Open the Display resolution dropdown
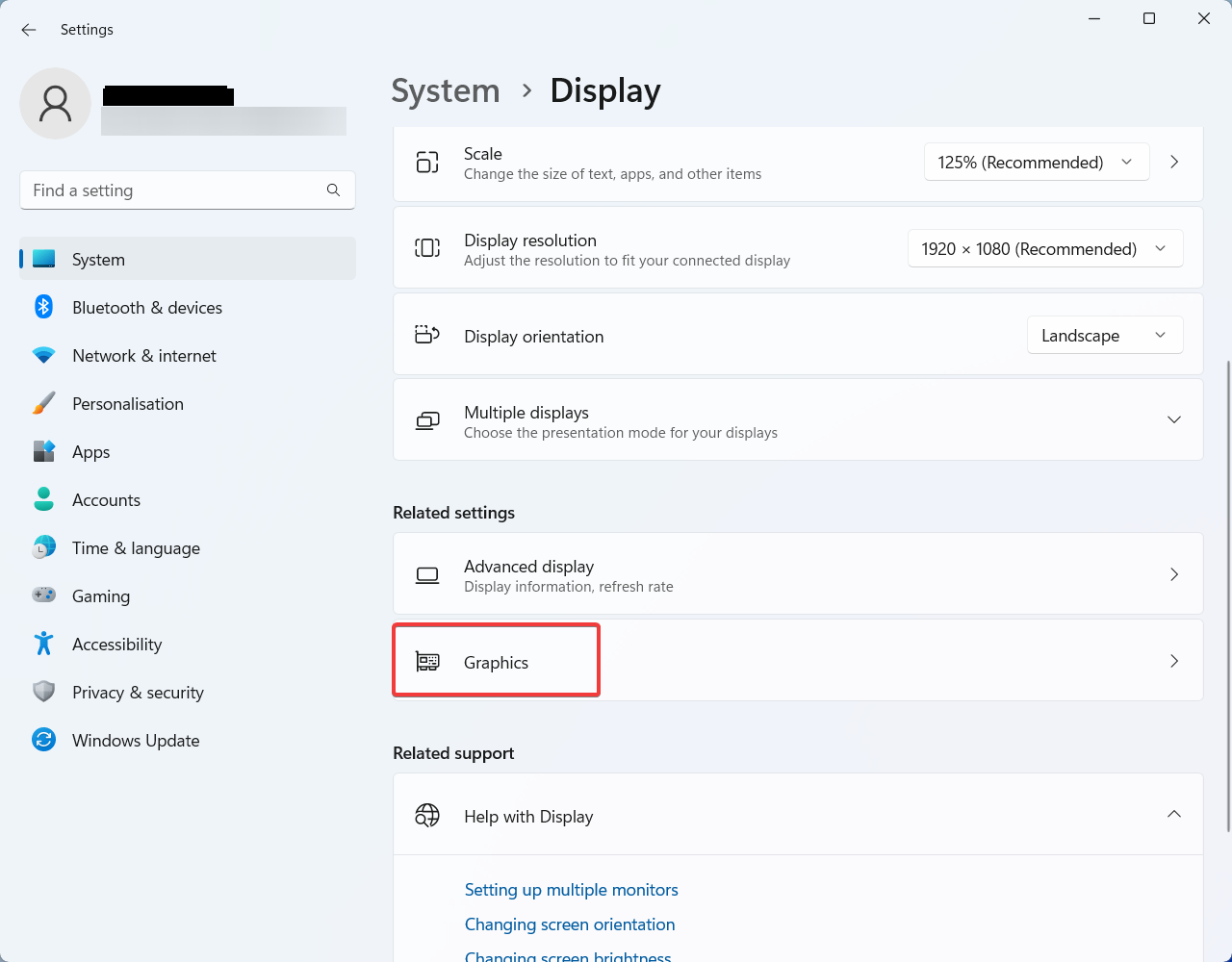This screenshot has width=1232, height=962. click(x=1045, y=249)
